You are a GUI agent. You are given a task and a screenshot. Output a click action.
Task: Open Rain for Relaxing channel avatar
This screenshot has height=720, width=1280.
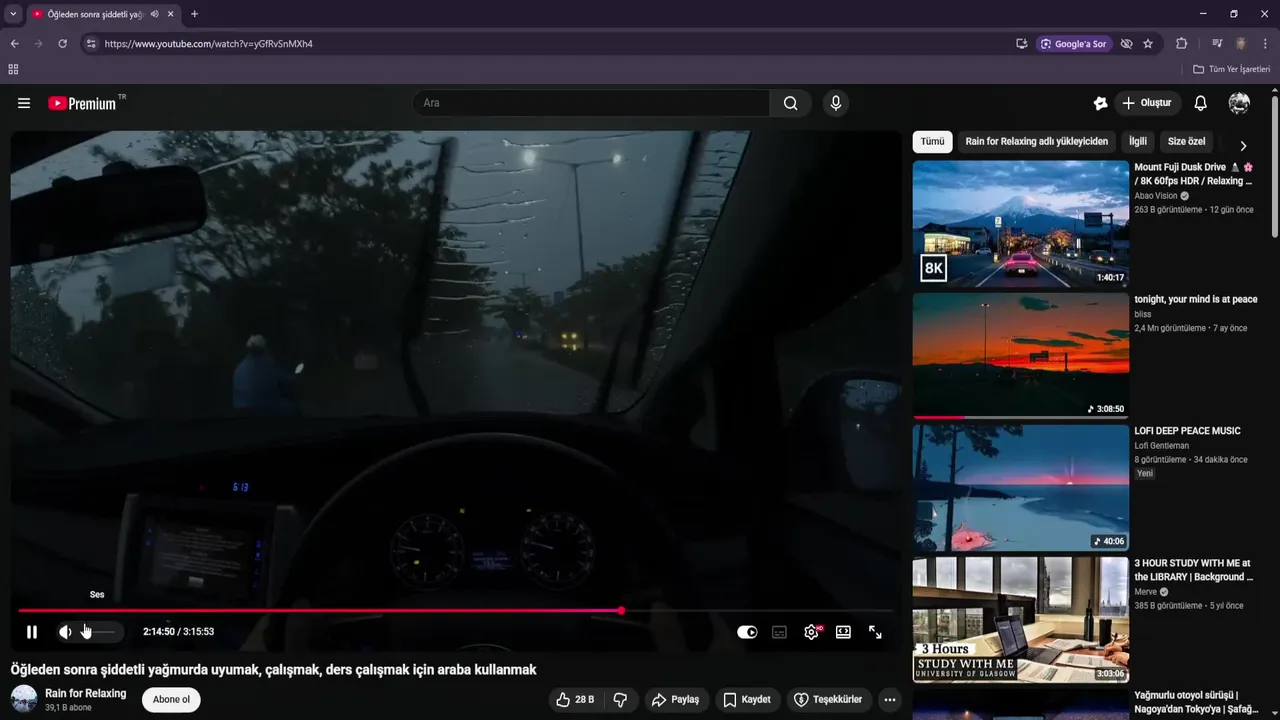click(x=24, y=699)
